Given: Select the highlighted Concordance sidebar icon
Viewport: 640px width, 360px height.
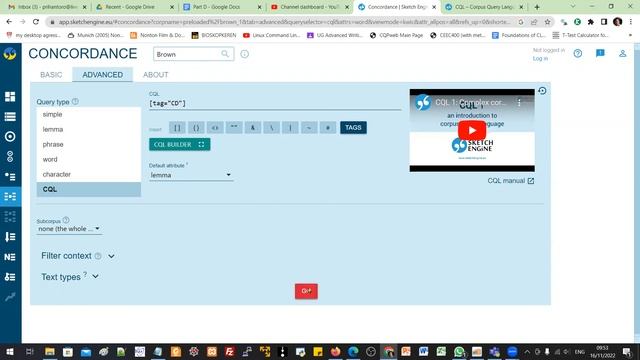Looking at the screenshot, I should point(10,196).
